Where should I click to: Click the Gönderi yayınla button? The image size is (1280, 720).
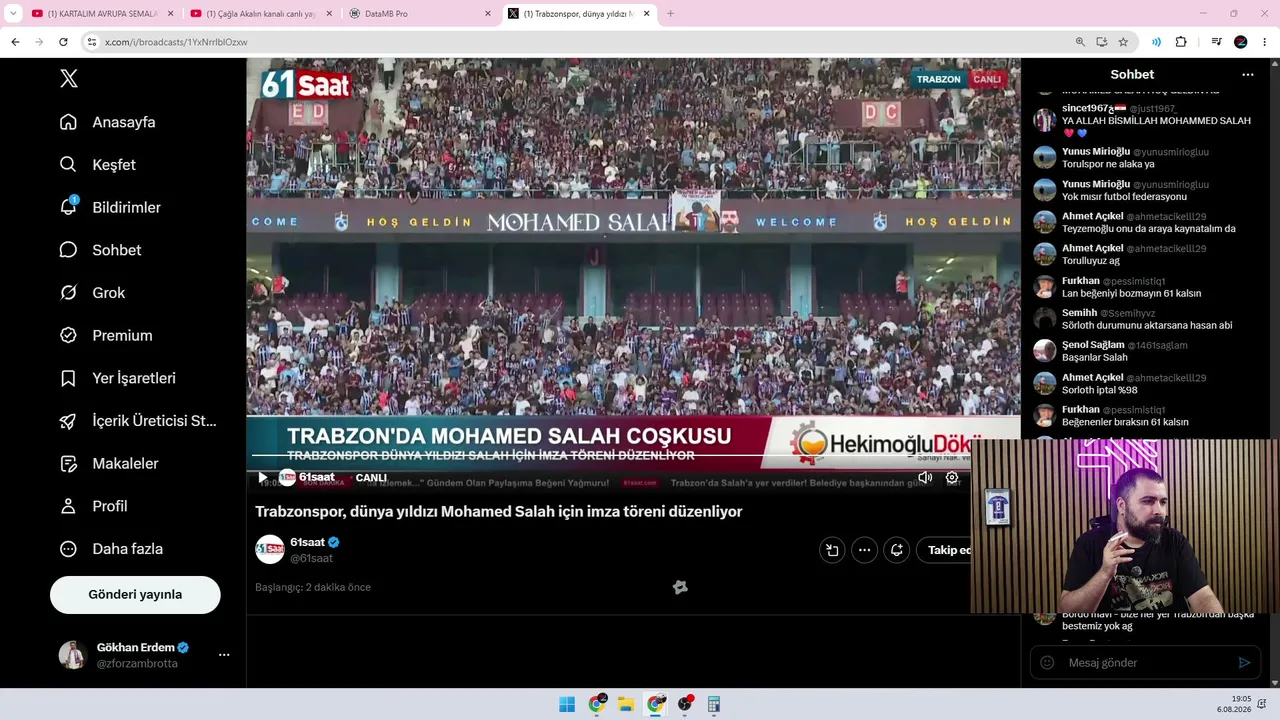pyautogui.click(x=135, y=594)
